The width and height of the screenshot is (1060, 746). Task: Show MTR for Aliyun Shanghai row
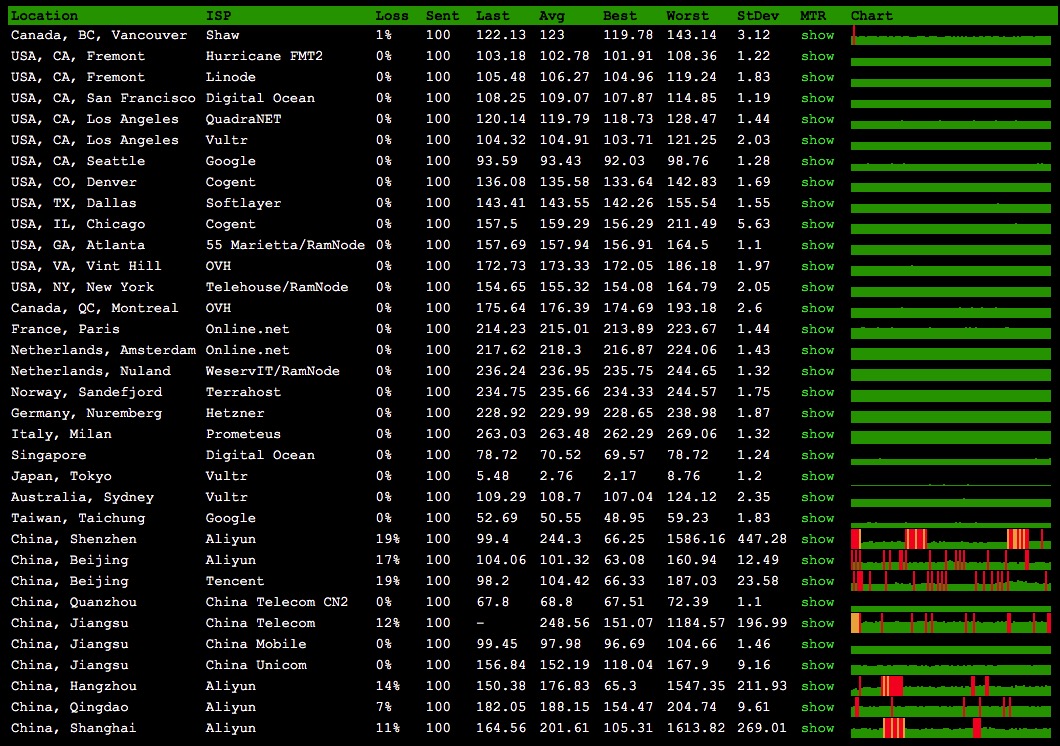817,728
